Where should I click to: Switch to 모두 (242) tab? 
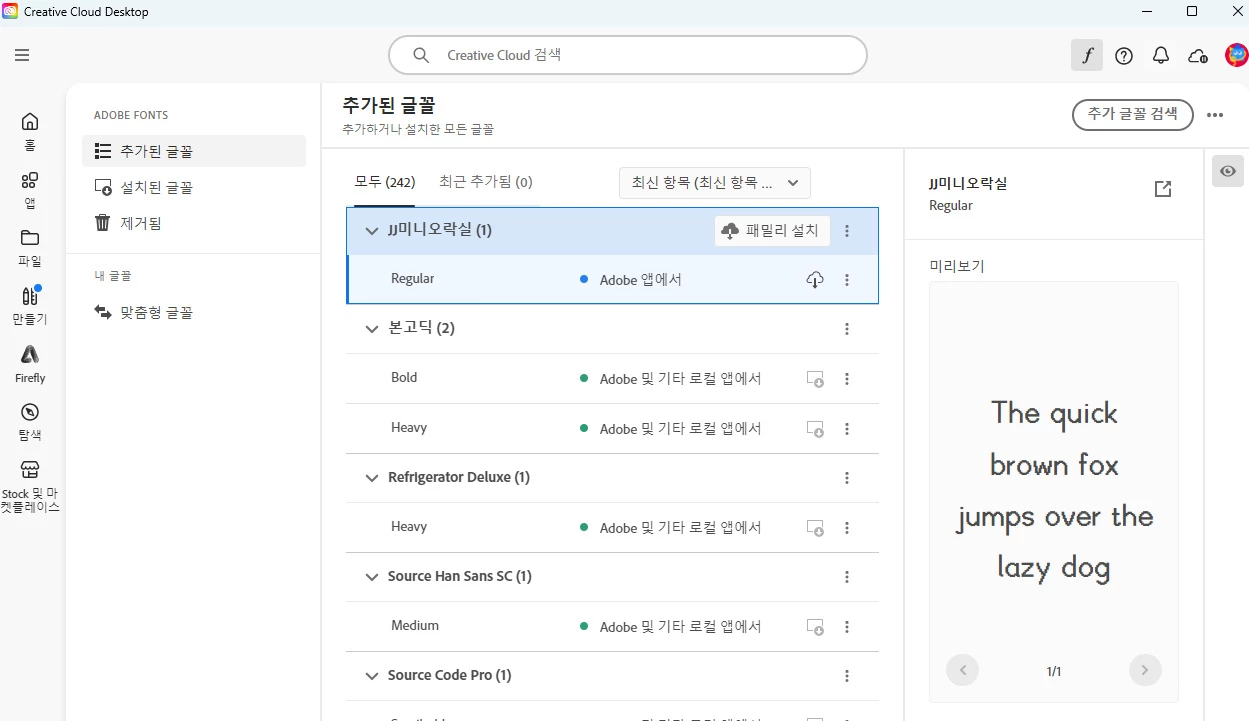point(385,182)
